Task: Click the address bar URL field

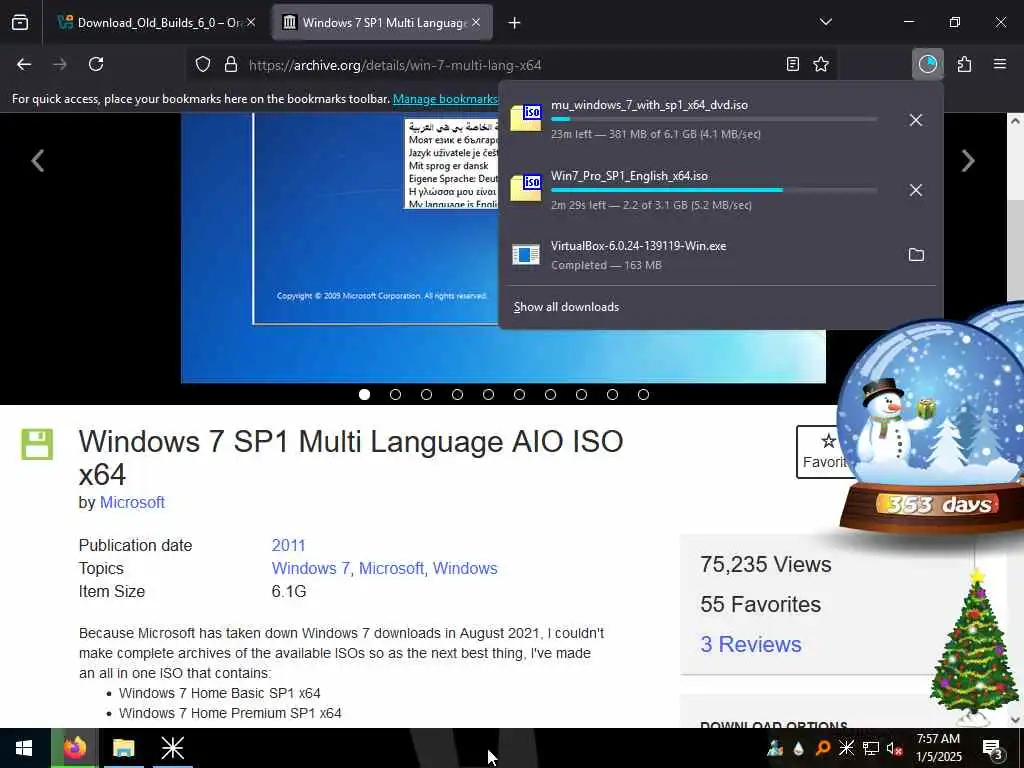Action: click(509, 65)
